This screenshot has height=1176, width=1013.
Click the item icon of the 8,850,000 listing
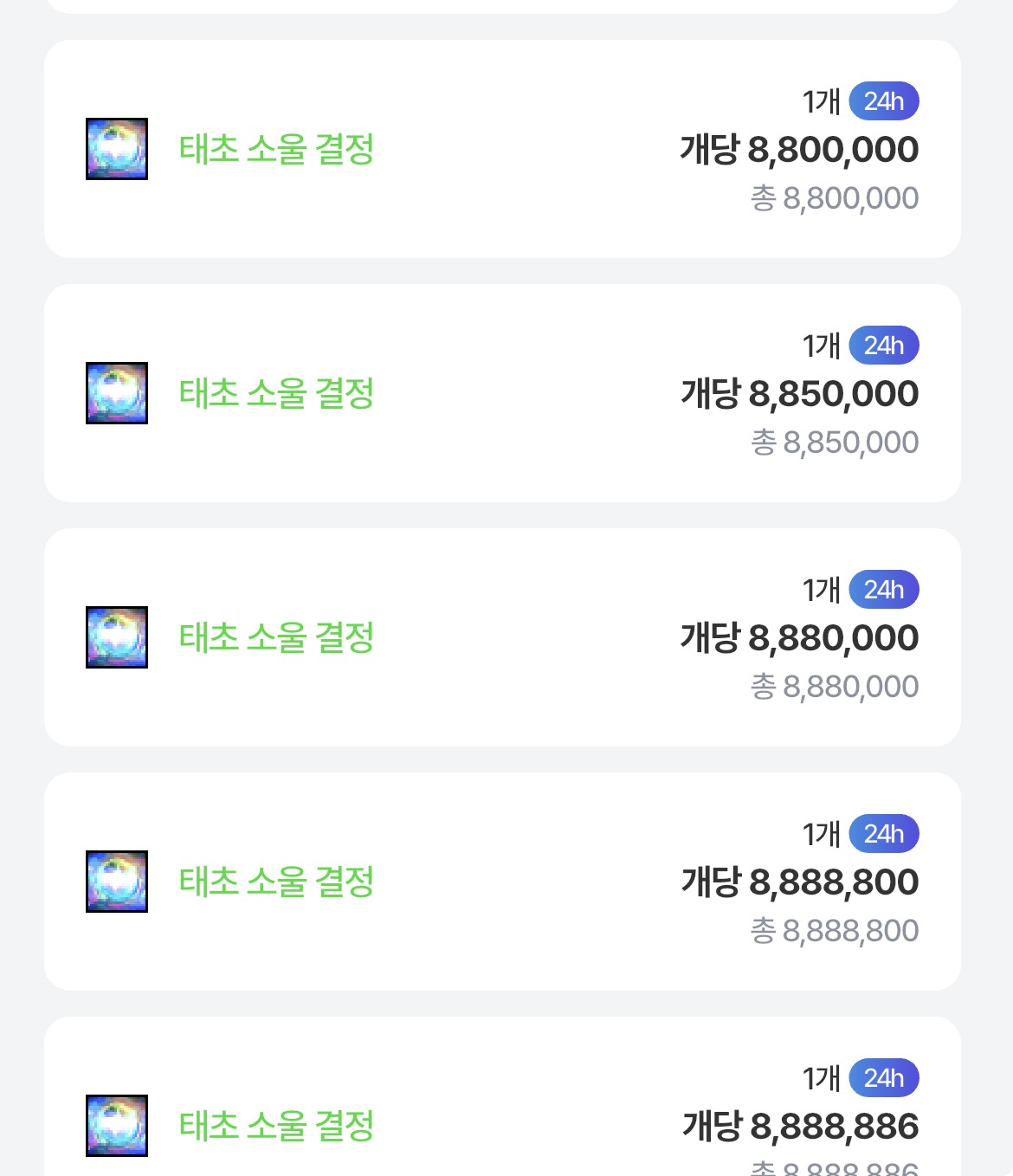pyautogui.click(x=117, y=393)
